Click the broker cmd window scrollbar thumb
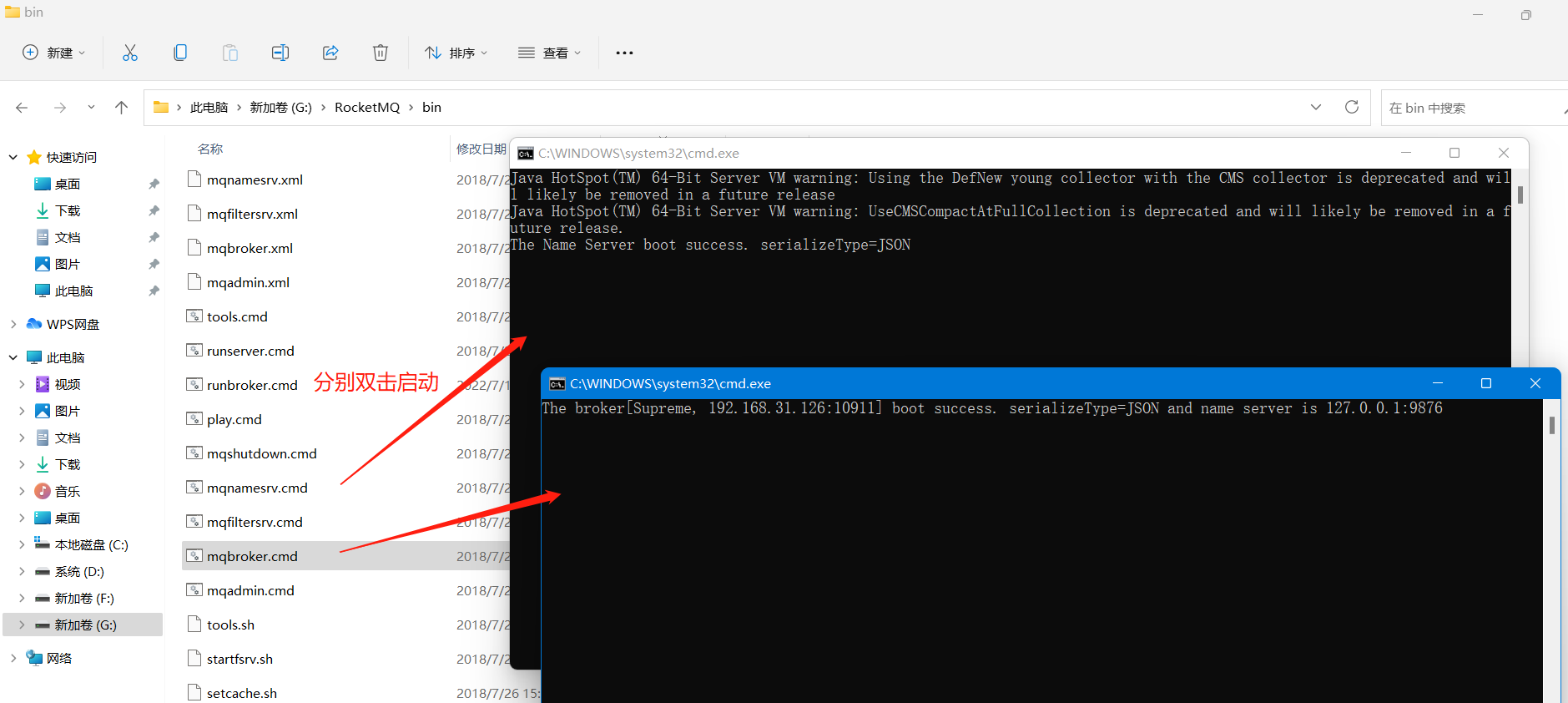Screen dimensions: 1568x703 (1551, 425)
